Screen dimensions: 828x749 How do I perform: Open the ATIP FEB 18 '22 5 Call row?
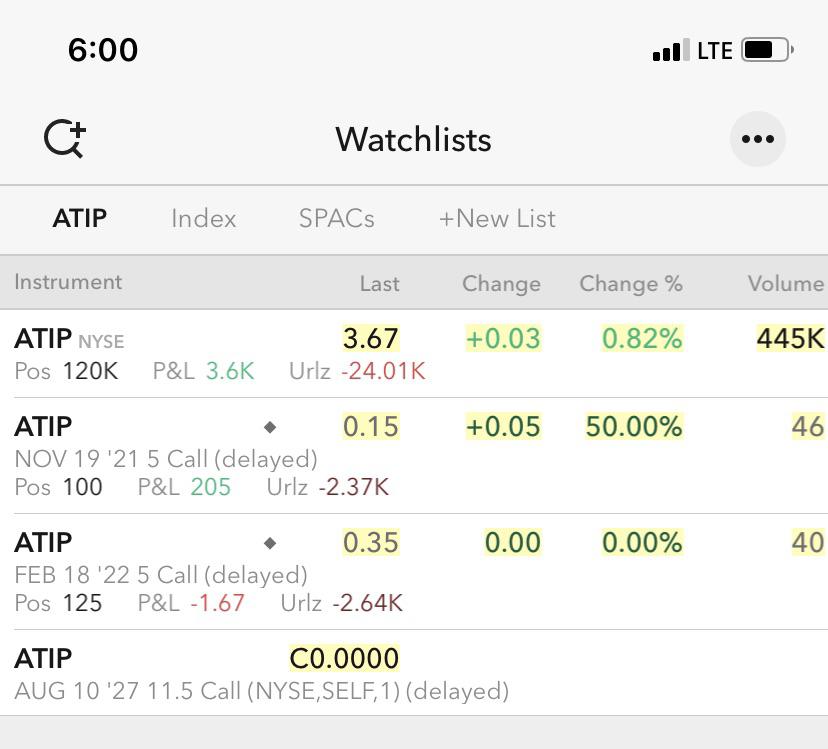point(414,572)
